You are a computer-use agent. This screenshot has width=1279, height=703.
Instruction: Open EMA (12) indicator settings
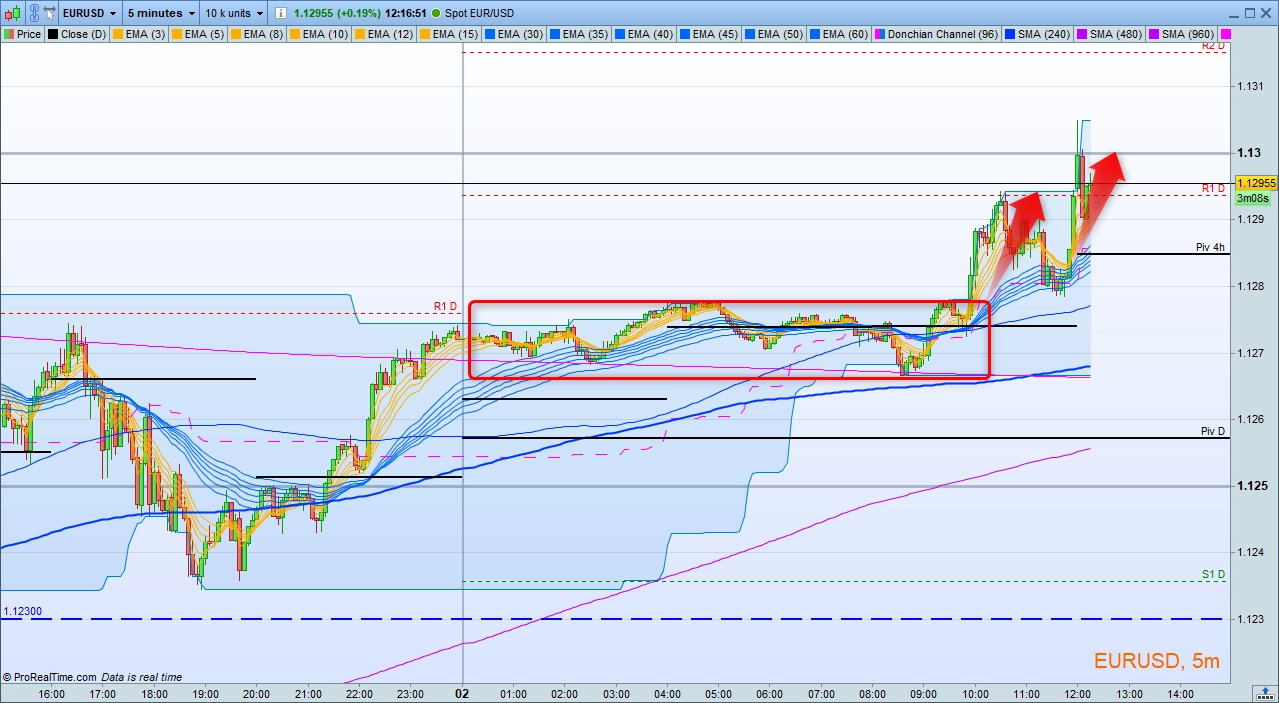383,34
